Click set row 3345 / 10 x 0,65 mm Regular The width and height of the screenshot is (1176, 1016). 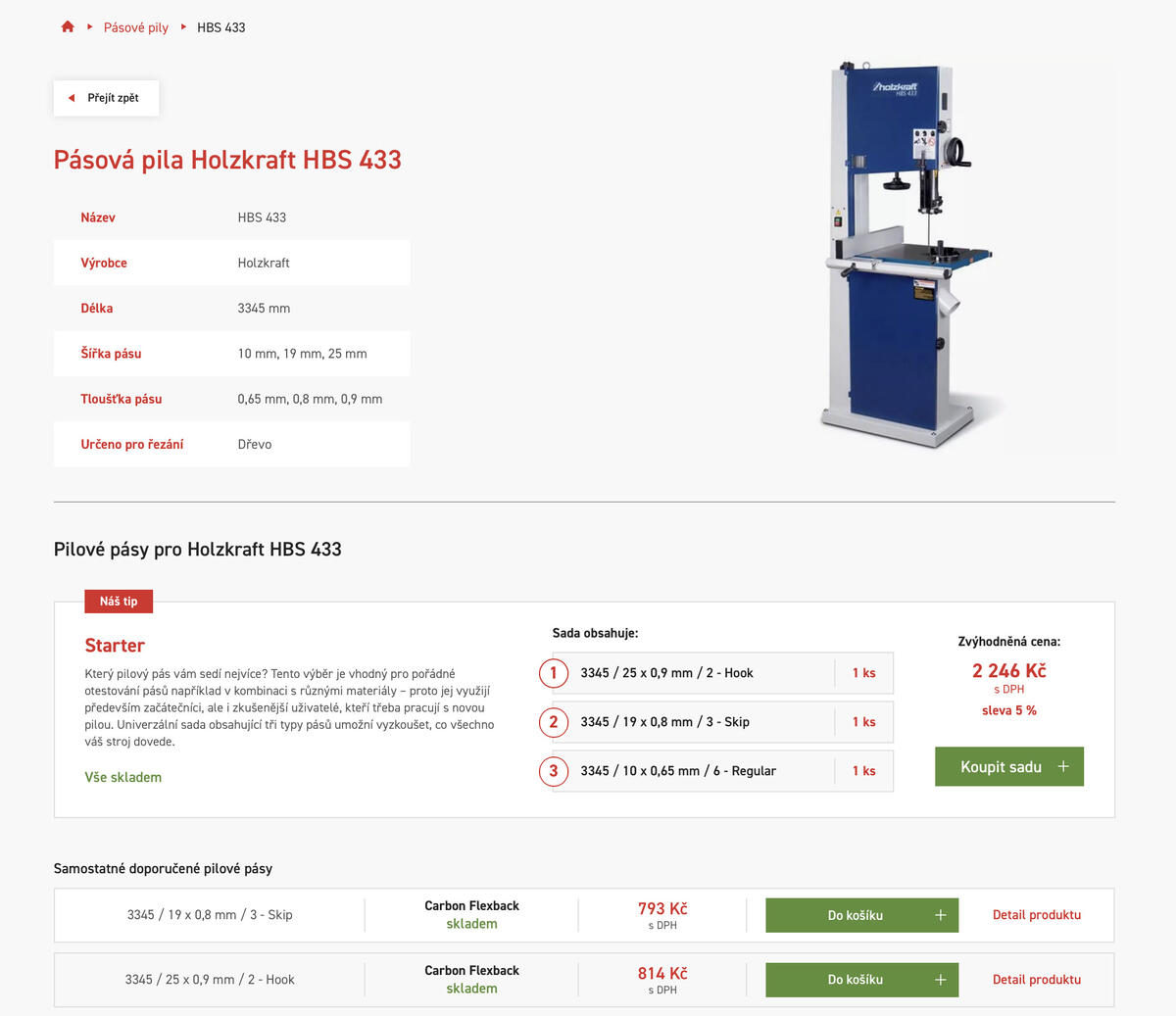click(x=722, y=771)
